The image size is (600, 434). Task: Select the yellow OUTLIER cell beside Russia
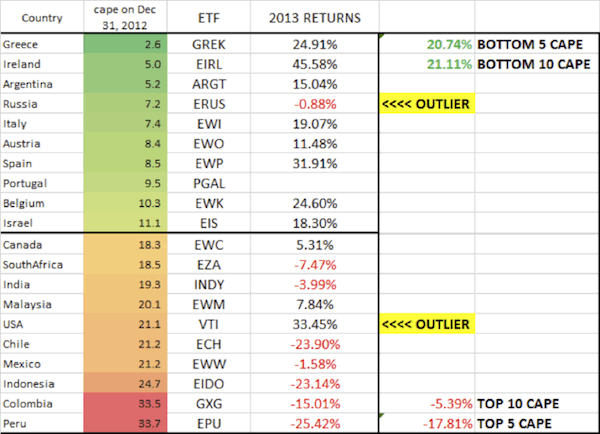point(425,103)
